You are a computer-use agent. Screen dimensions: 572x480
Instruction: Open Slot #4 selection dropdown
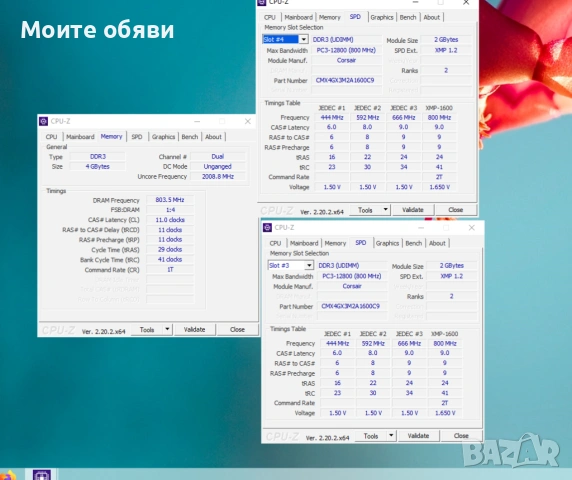304,39
